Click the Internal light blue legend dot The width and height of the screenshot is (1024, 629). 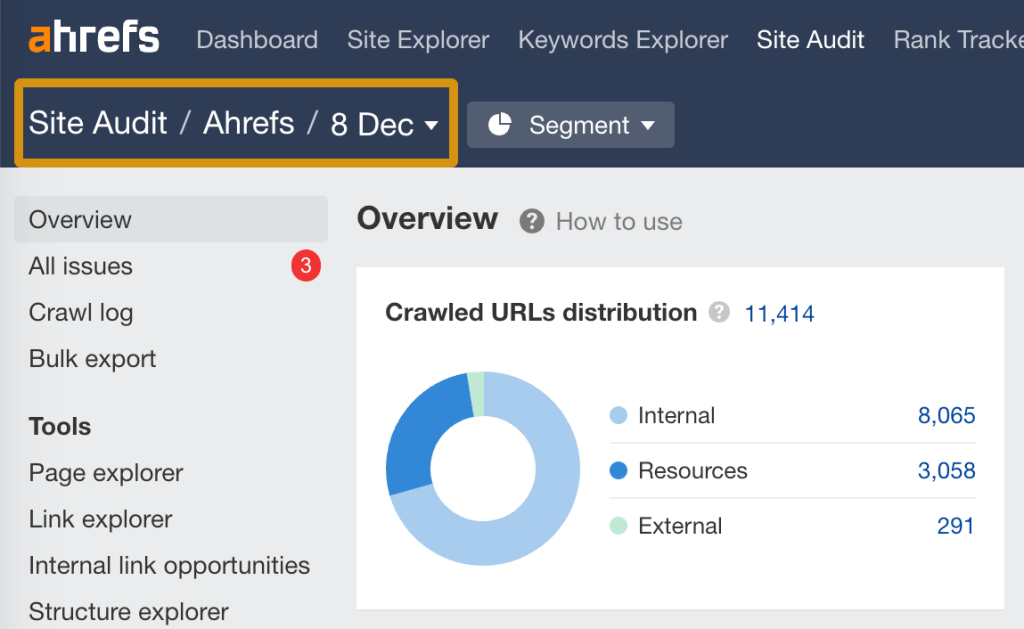click(618, 415)
